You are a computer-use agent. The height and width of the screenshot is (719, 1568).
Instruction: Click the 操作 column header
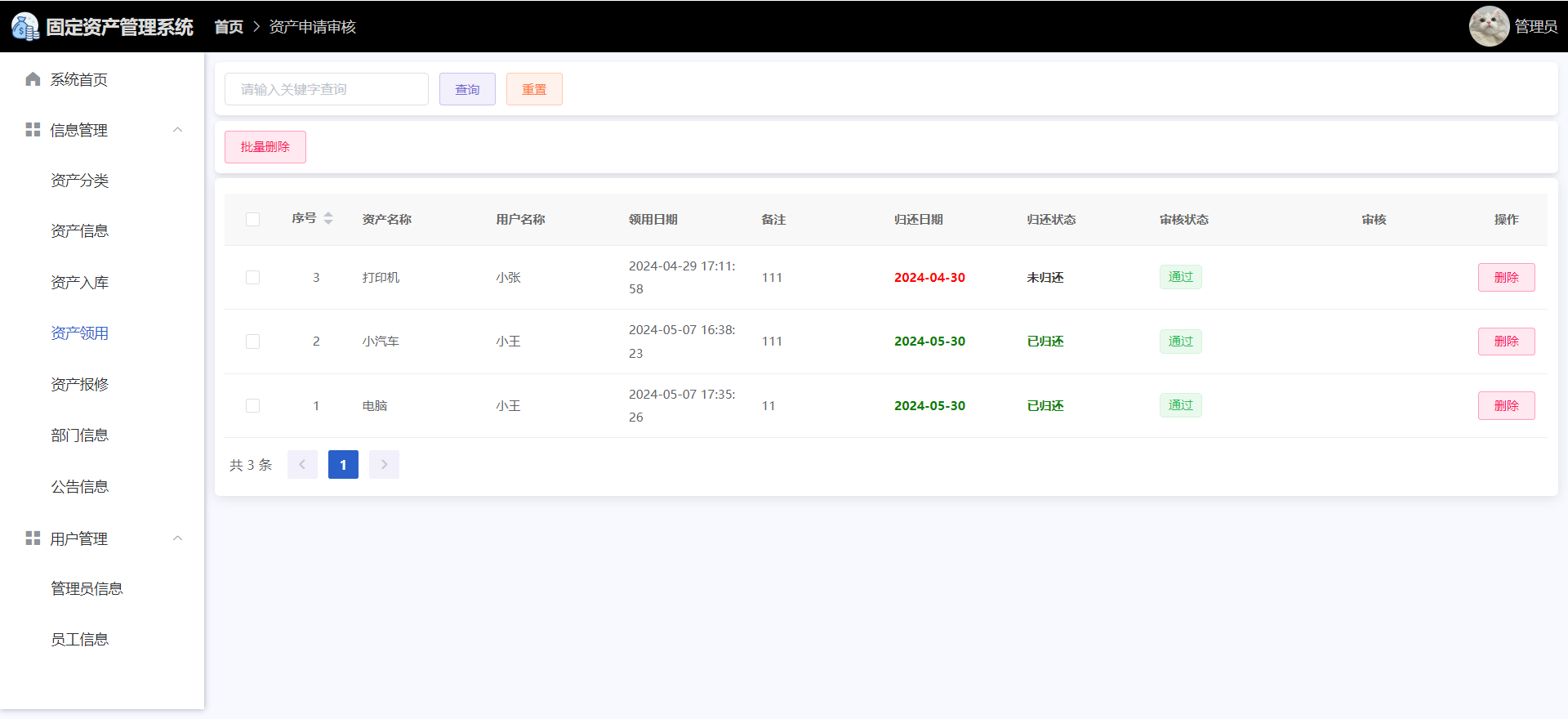(1507, 219)
